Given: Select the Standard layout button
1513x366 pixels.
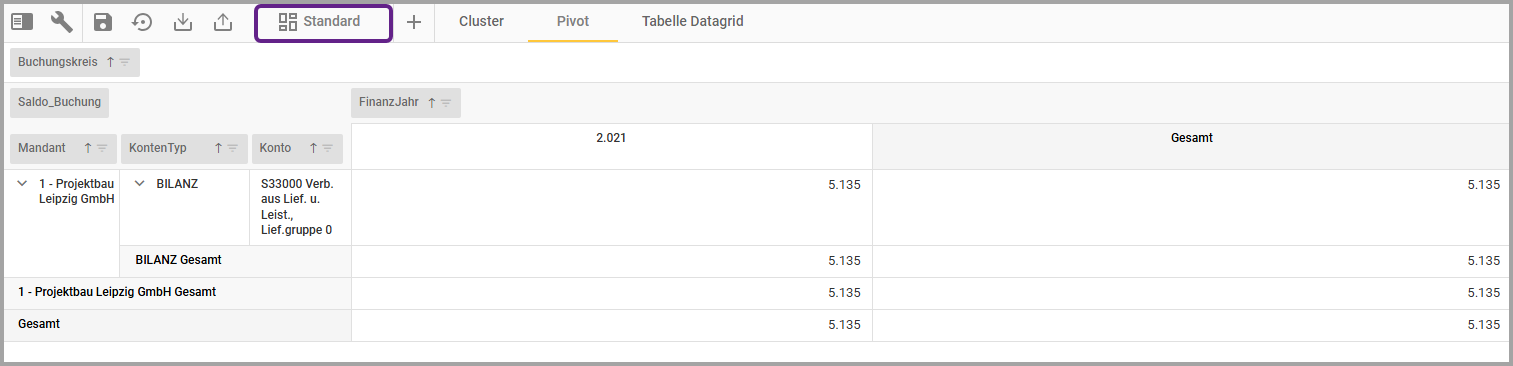Looking at the screenshot, I should (324, 22).
